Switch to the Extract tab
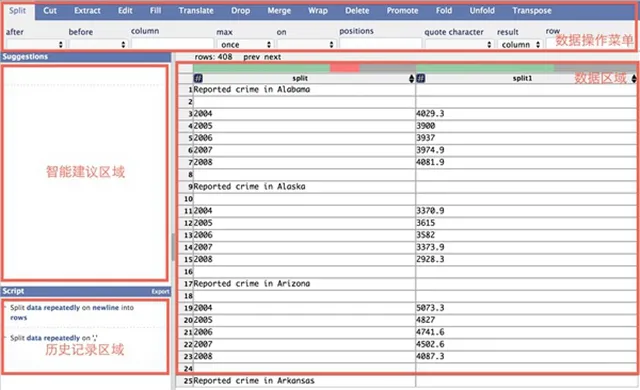The height and width of the screenshot is (390, 640). pos(87,11)
